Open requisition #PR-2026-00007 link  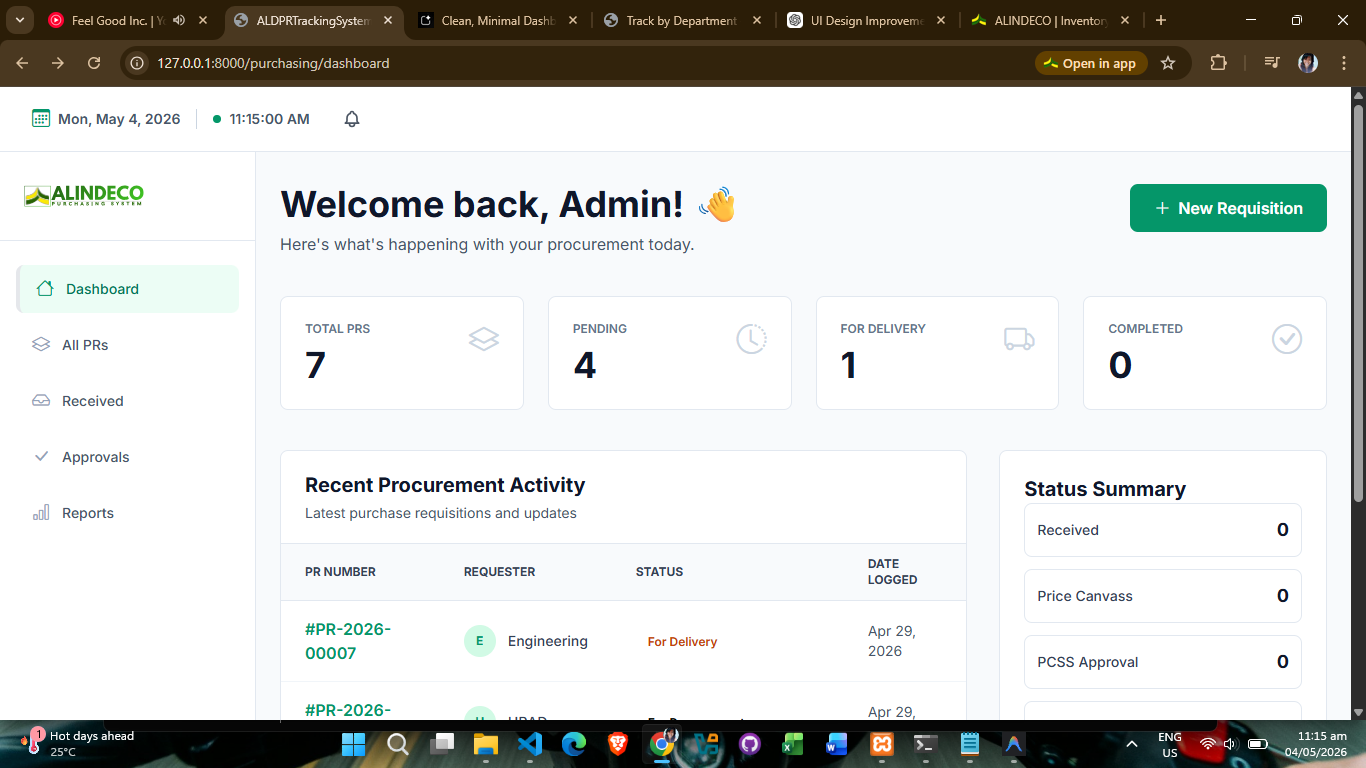click(x=348, y=641)
